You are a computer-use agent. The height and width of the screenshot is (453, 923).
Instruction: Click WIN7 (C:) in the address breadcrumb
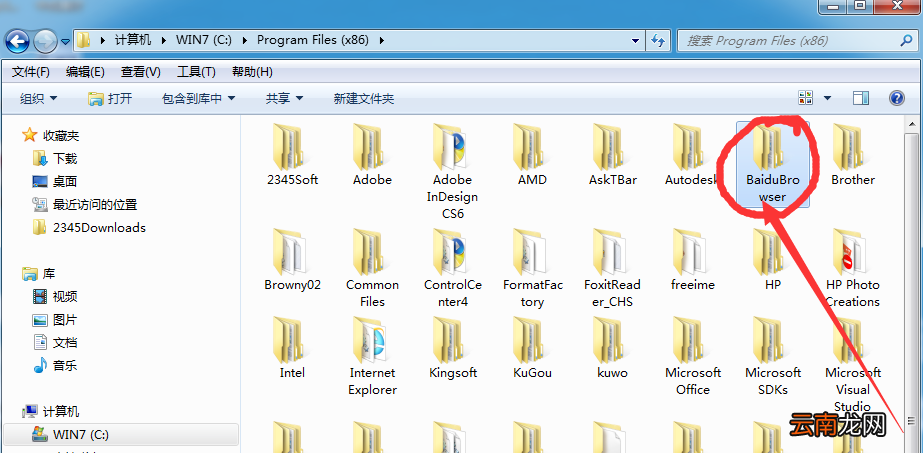[204, 40]
